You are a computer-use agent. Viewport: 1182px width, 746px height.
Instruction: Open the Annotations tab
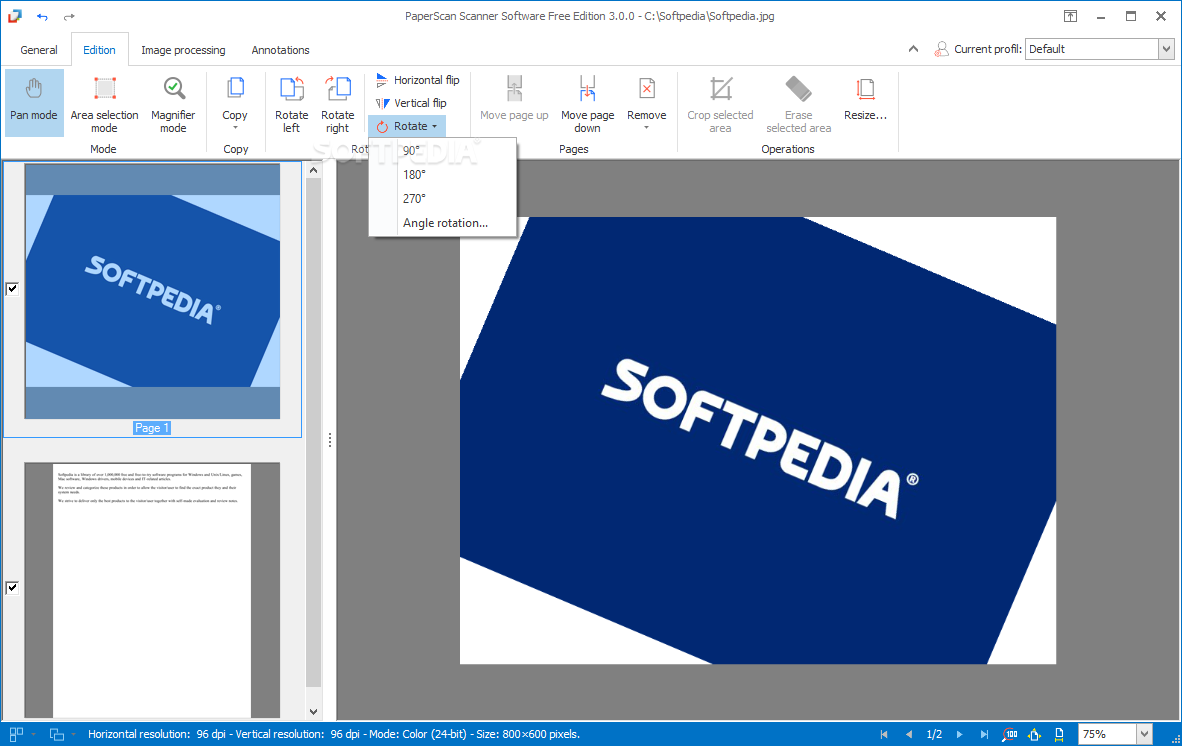click(x=280, y=50)
